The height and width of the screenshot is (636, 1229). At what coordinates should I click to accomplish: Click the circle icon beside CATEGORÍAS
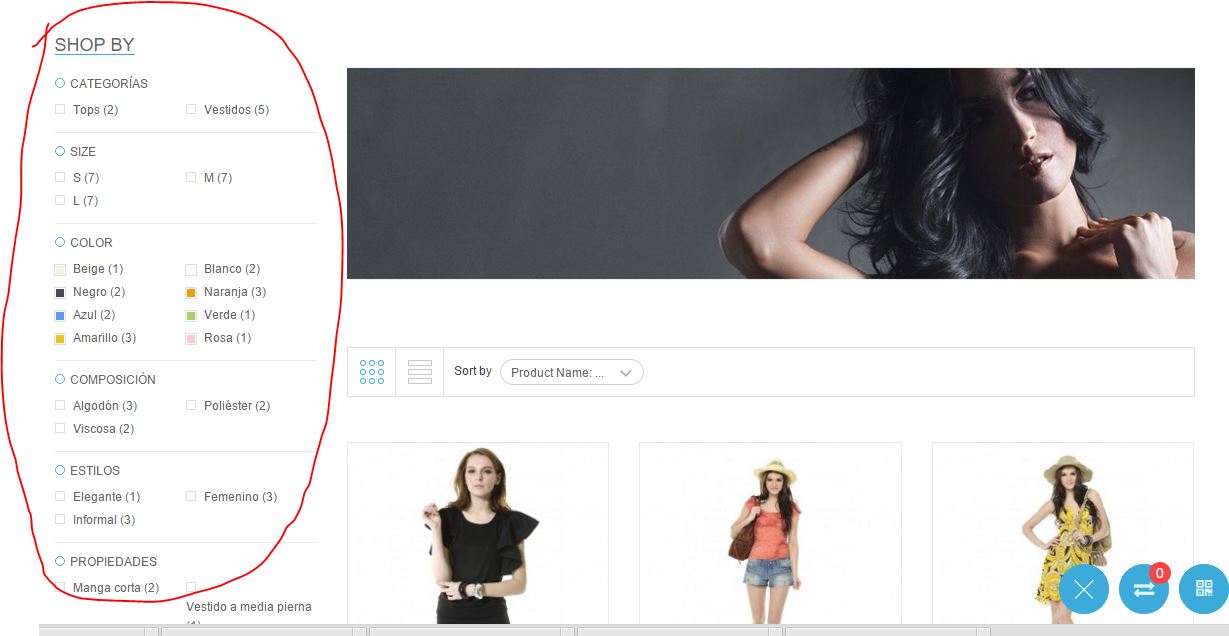point(60,84)
